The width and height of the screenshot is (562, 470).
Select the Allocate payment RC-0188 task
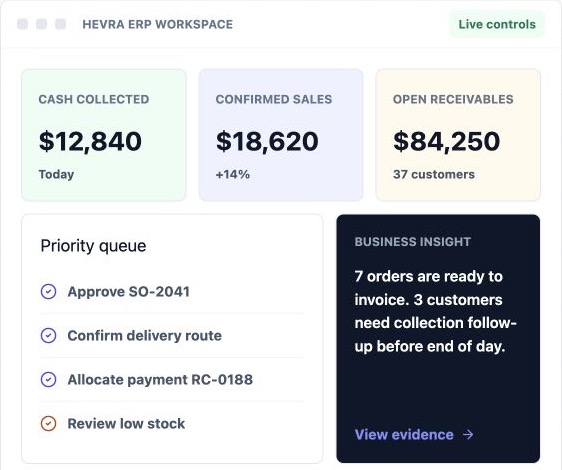(172, 379)
